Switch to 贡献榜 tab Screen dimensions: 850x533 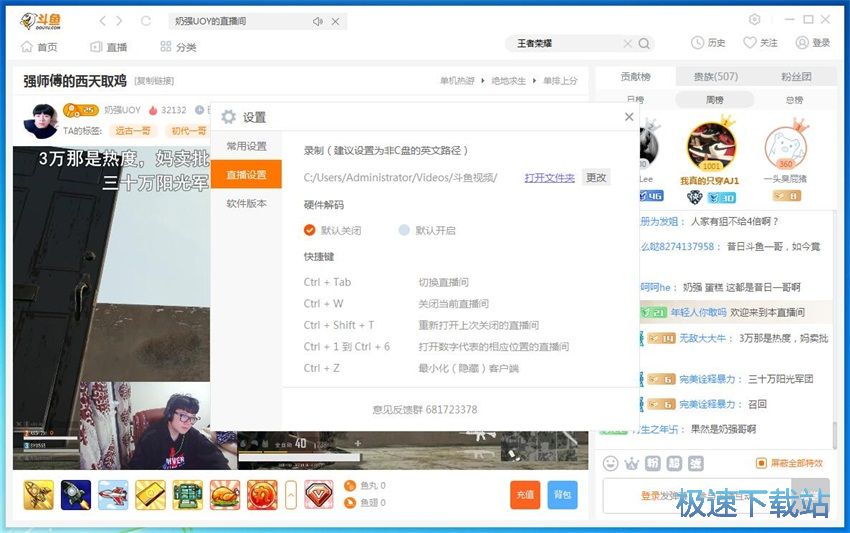(x=635, y=76)
